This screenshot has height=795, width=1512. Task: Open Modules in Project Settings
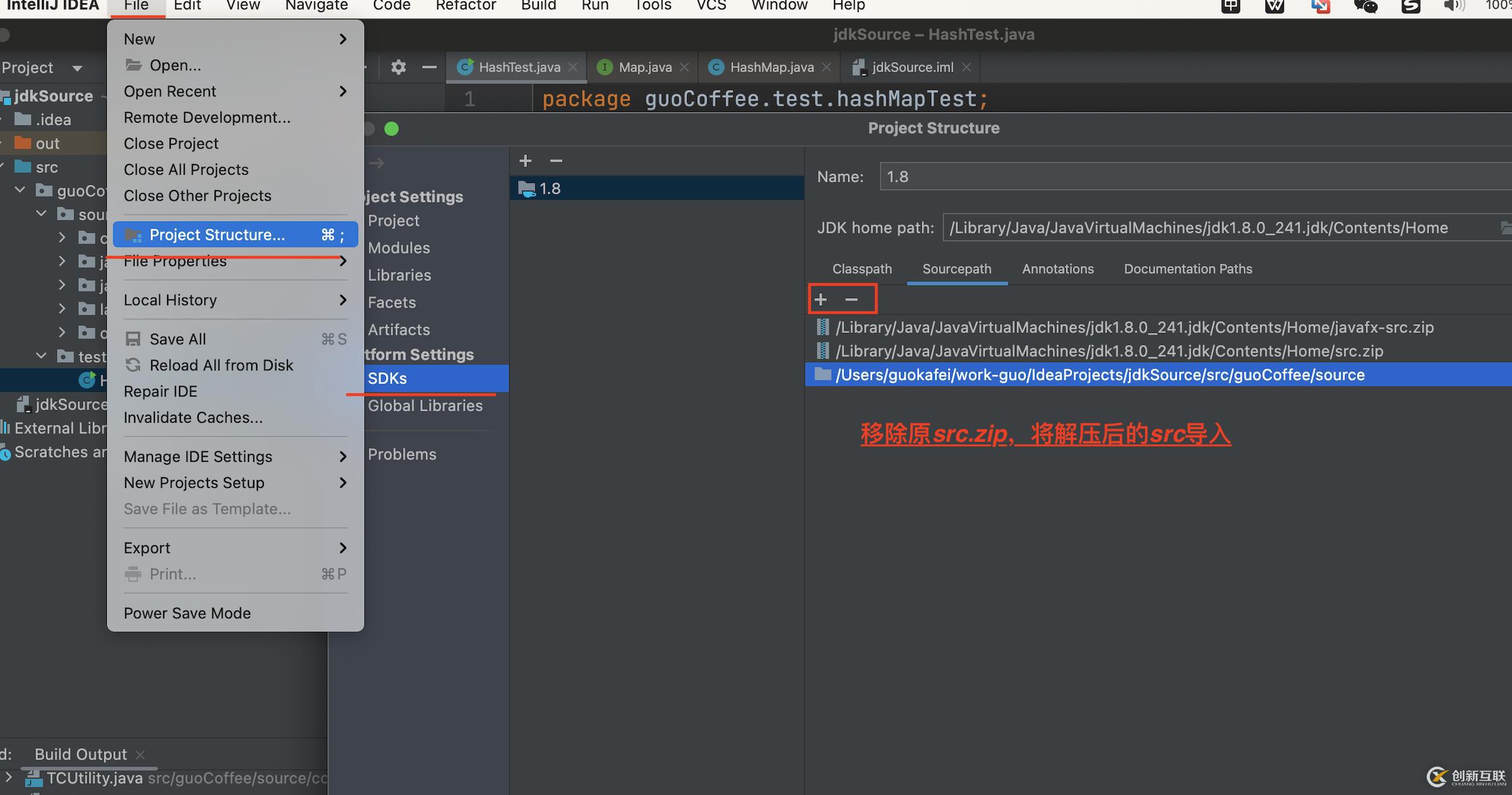[x=399, y=248]
